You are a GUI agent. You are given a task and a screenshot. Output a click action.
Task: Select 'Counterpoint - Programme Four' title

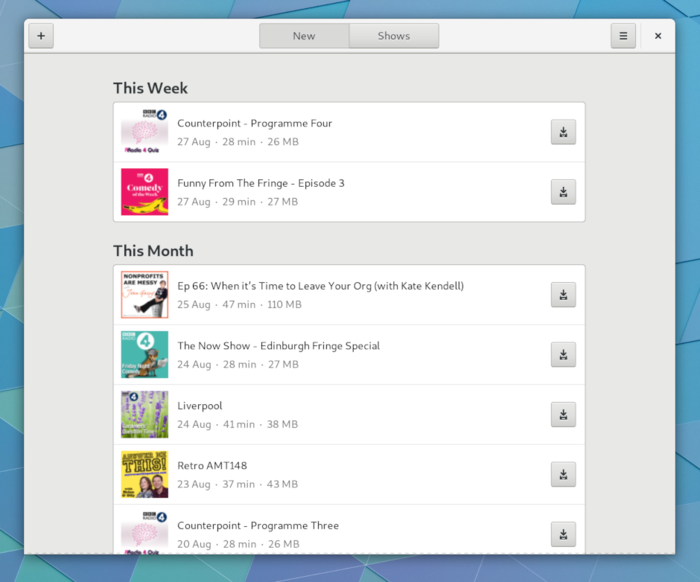(x=254, y=123)
